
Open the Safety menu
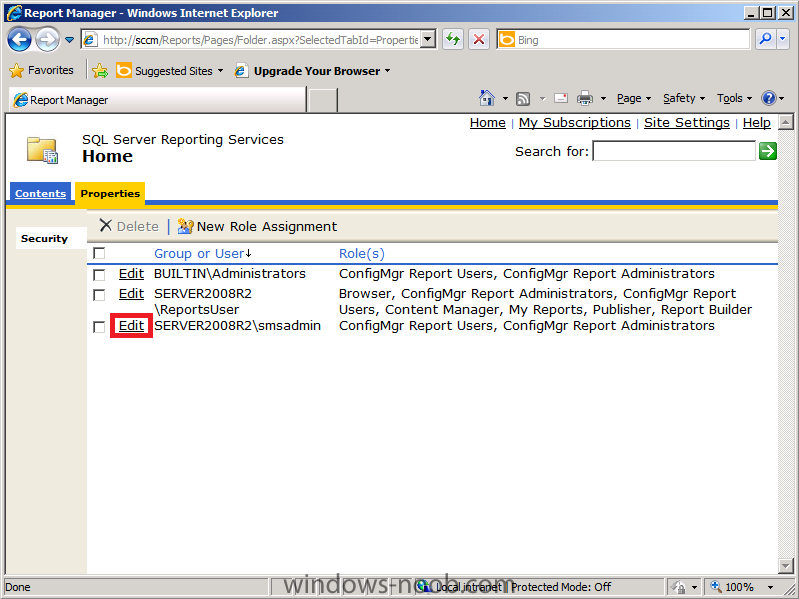[x=683, y=98]
